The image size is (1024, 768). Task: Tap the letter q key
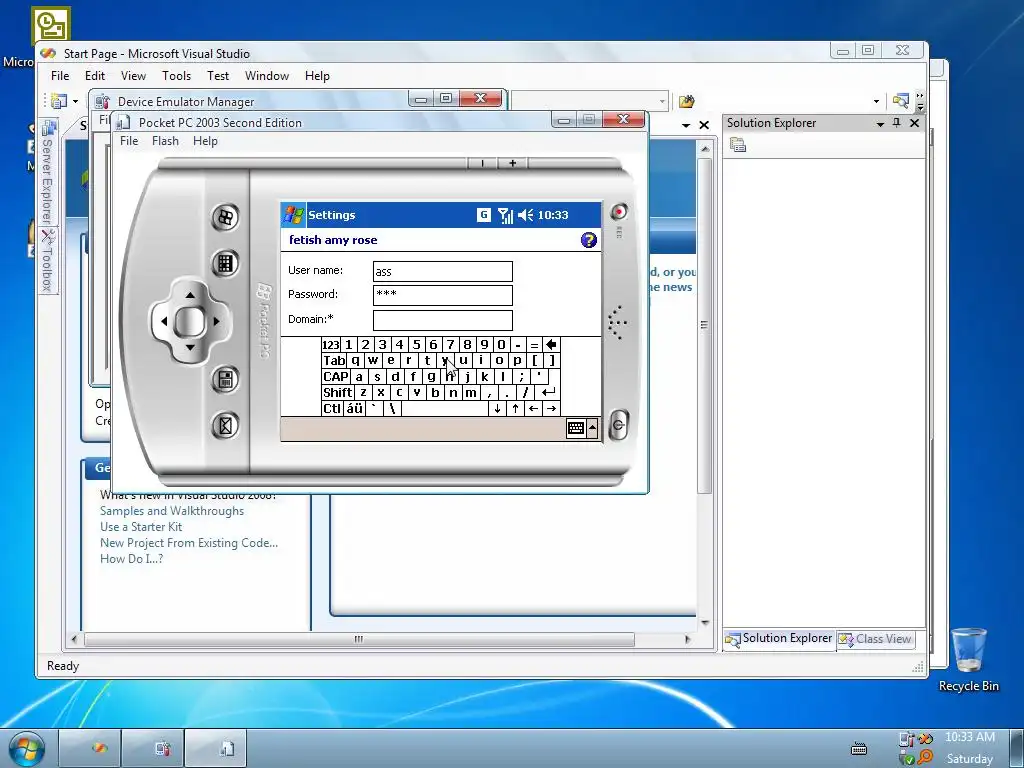(356, 360)
